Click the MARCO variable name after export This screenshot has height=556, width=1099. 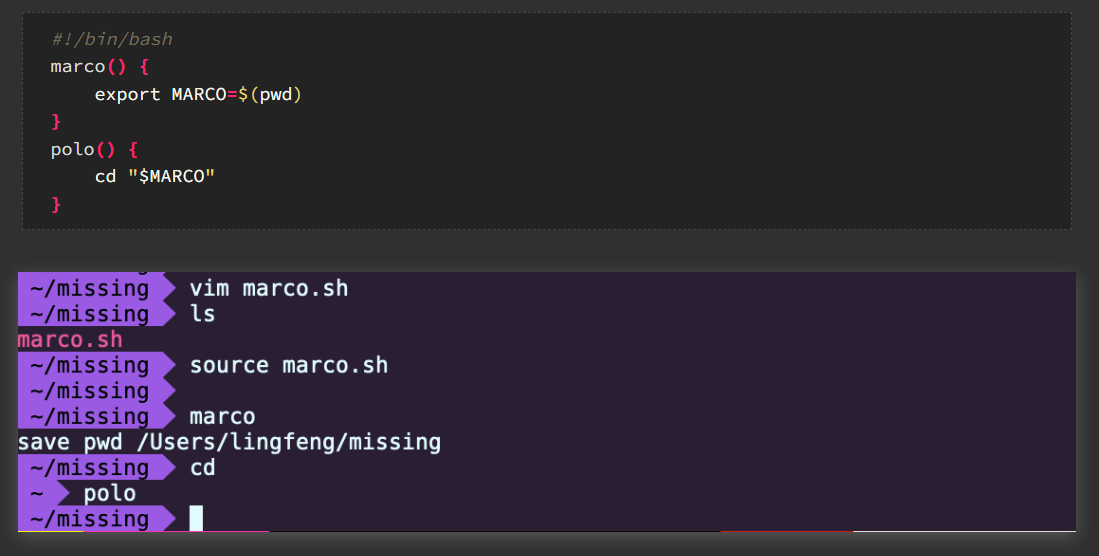199,94
